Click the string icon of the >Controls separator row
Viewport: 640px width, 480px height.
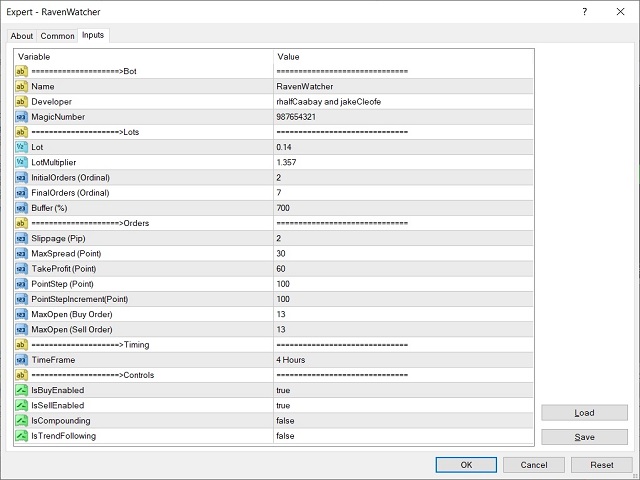point(21,375)
